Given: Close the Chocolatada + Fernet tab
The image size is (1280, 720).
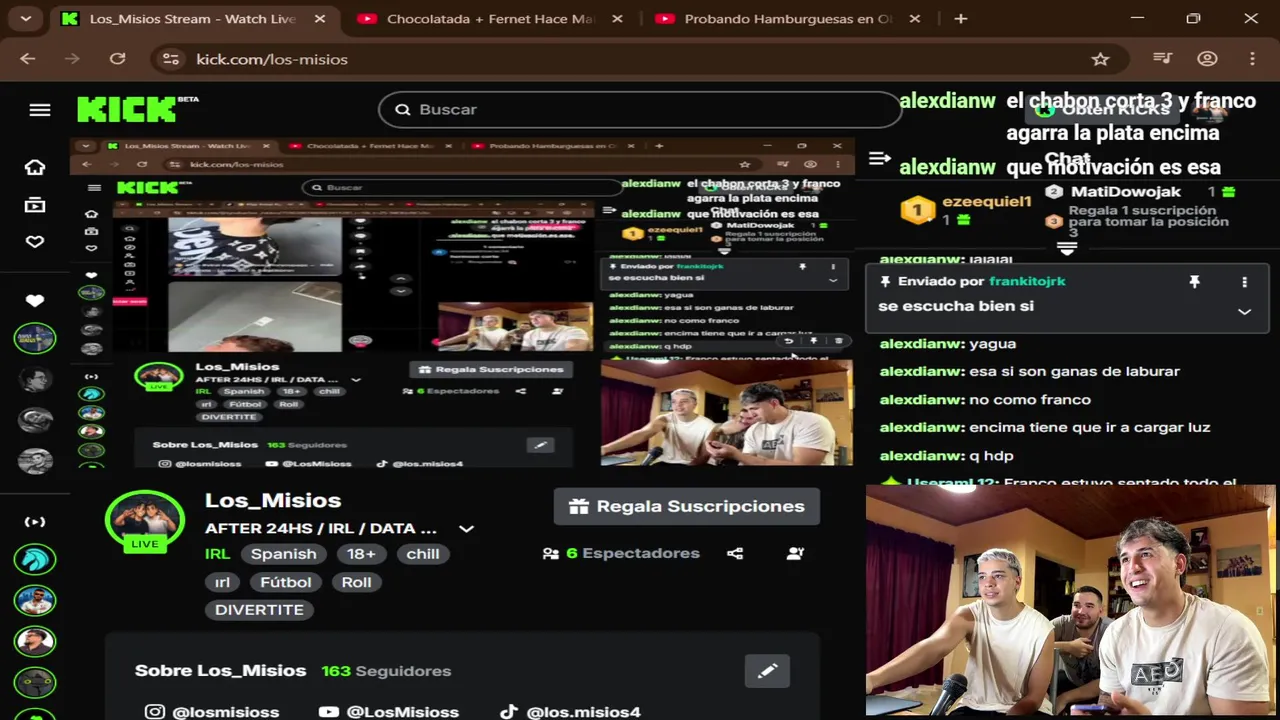Looking at the screenshot, I should (617, 19).
